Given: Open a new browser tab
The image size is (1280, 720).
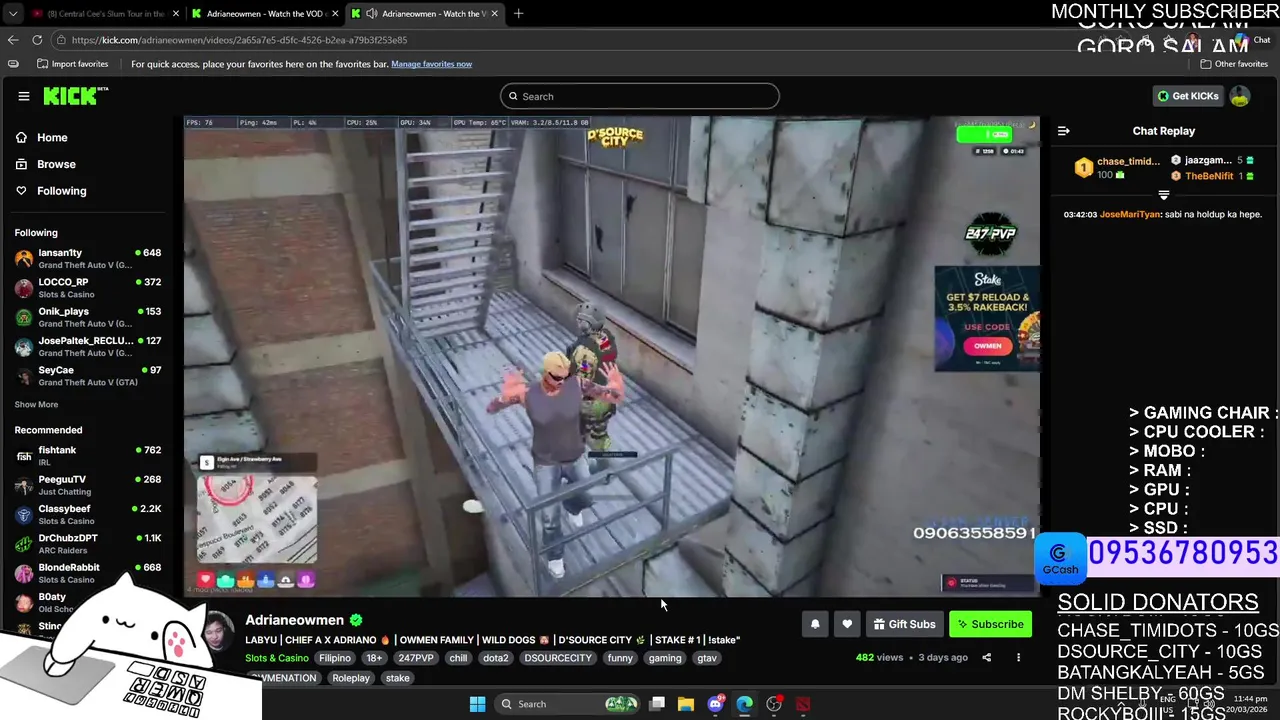Looking at the screenshot, I should click(518, 13).
